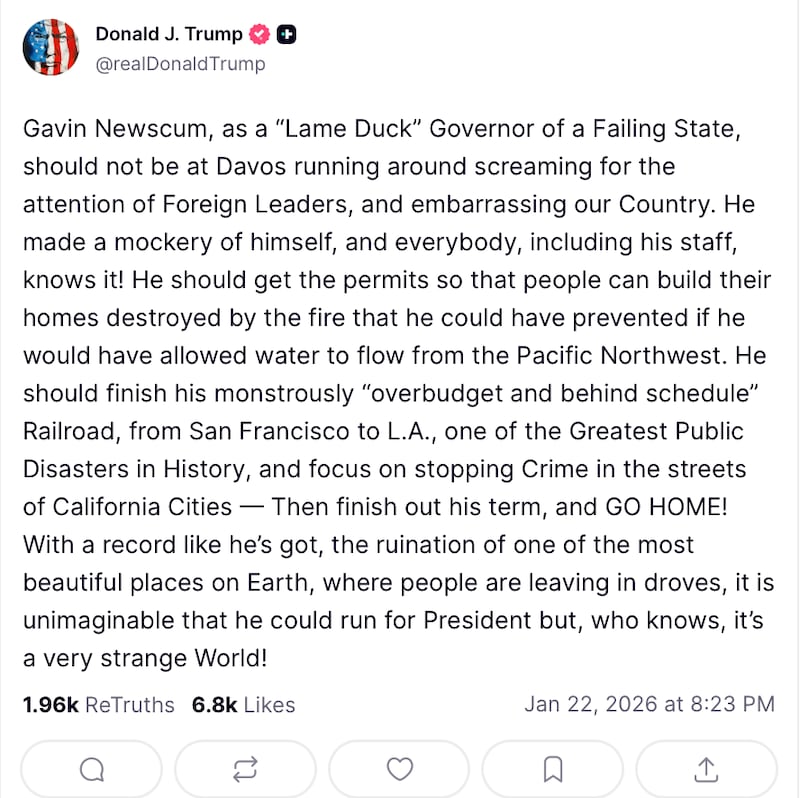The height and width of the screenshot is (798, 800).
Task: Click the Donald J. Trump display name
Action: pos(167,33)
